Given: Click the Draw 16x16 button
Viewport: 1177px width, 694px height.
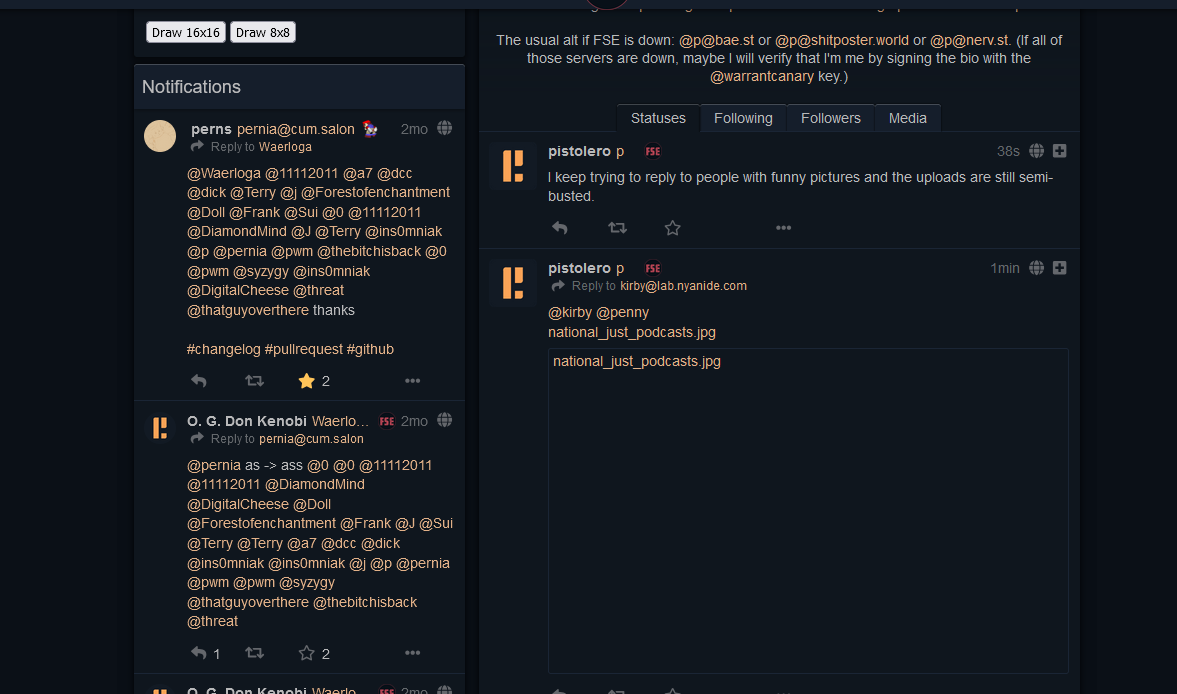Looking at the screenshot, I should [x=186, y=32].
